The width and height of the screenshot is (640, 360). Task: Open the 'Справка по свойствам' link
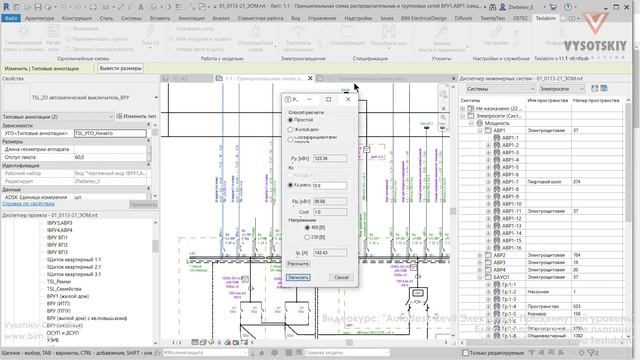[x=28, y=204]
